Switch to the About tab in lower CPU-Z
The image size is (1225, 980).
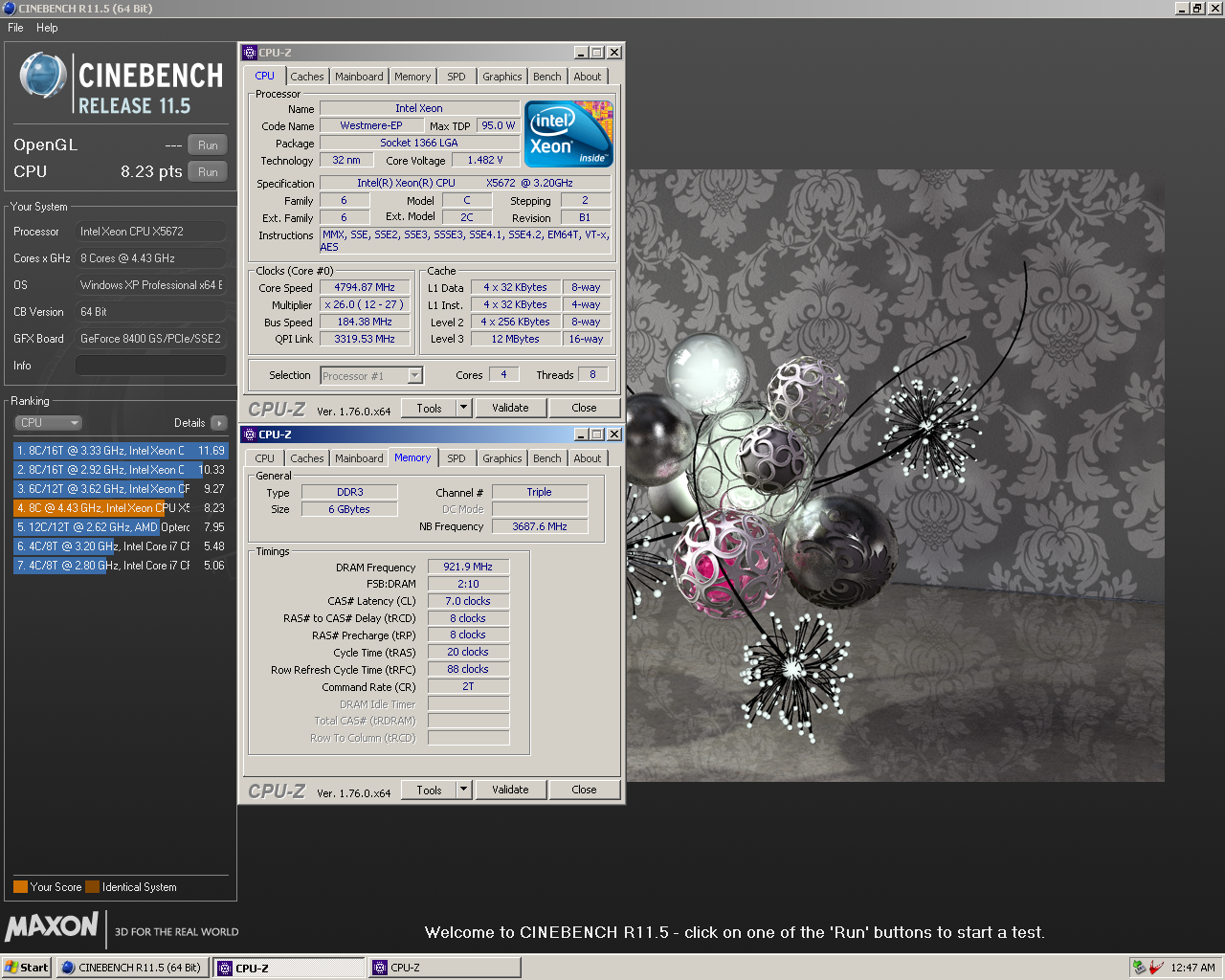point(588,458)
